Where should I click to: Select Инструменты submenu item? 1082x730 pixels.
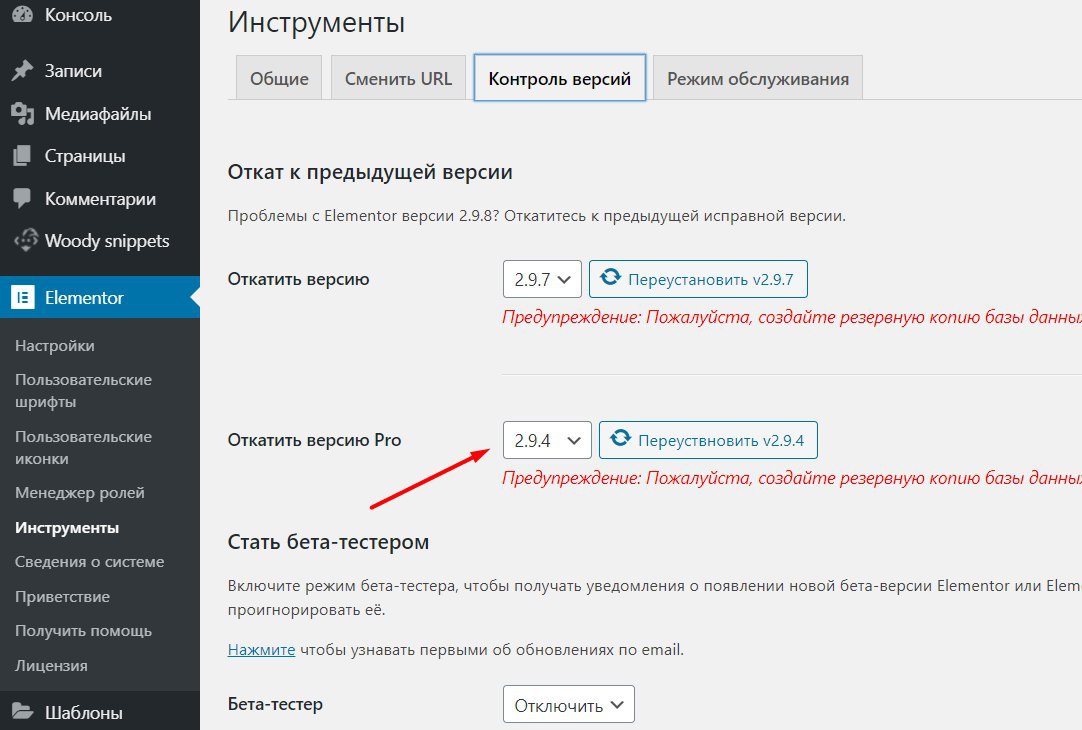click(67, 528)
